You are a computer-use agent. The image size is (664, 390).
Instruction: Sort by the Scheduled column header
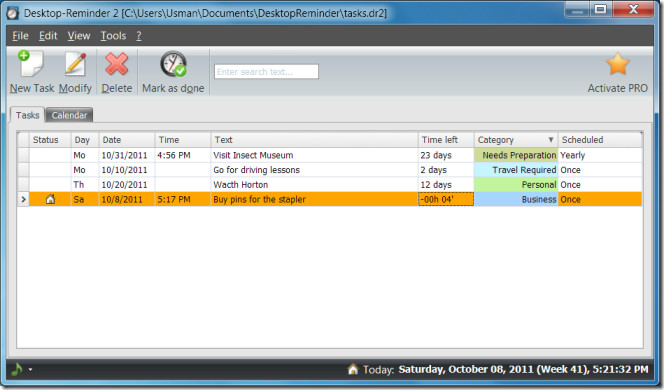point(600,140)
